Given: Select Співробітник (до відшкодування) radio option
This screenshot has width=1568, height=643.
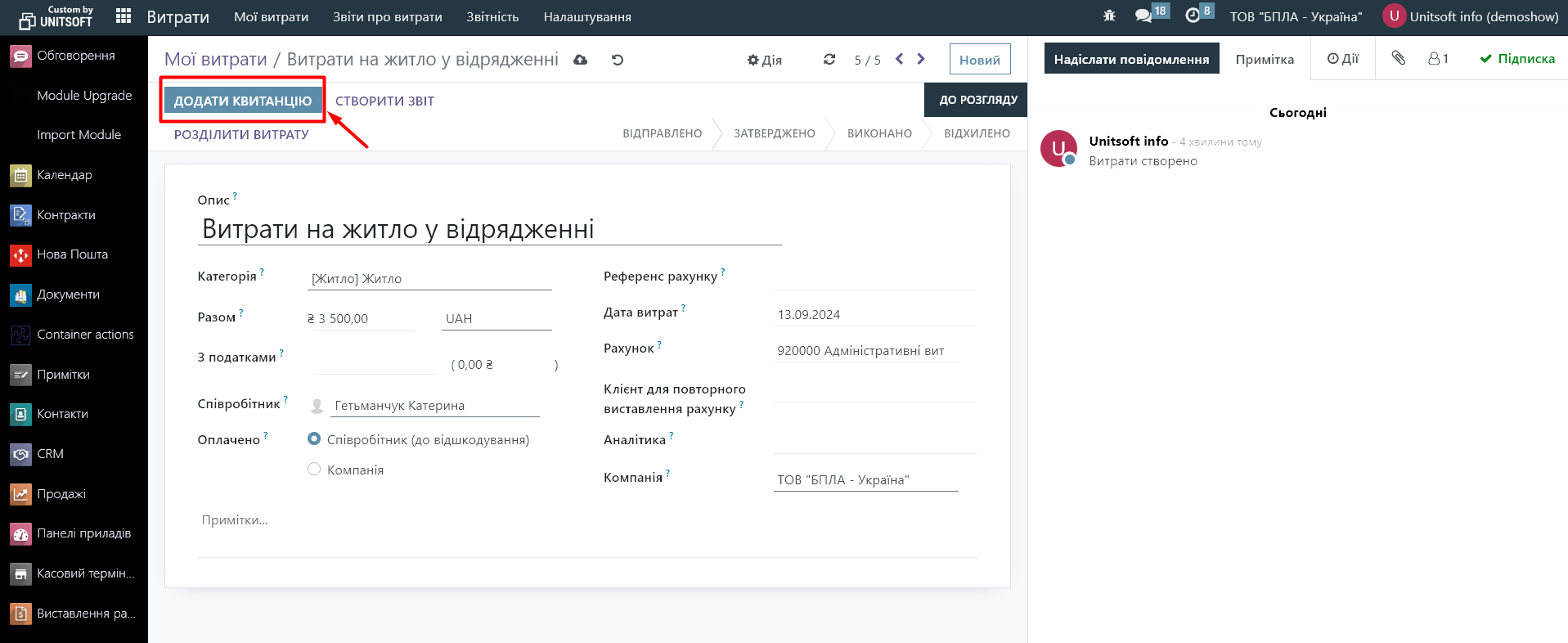Looking at the screenshot, I should [x=314, y=439].
